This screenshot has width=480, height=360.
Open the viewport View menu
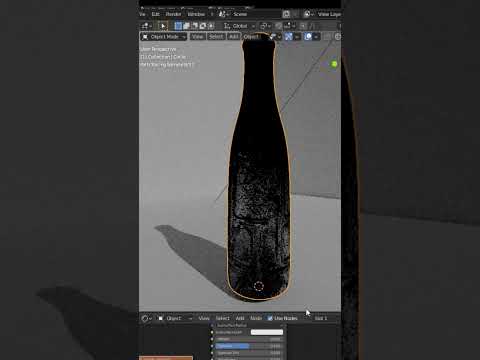coord(197,37)
